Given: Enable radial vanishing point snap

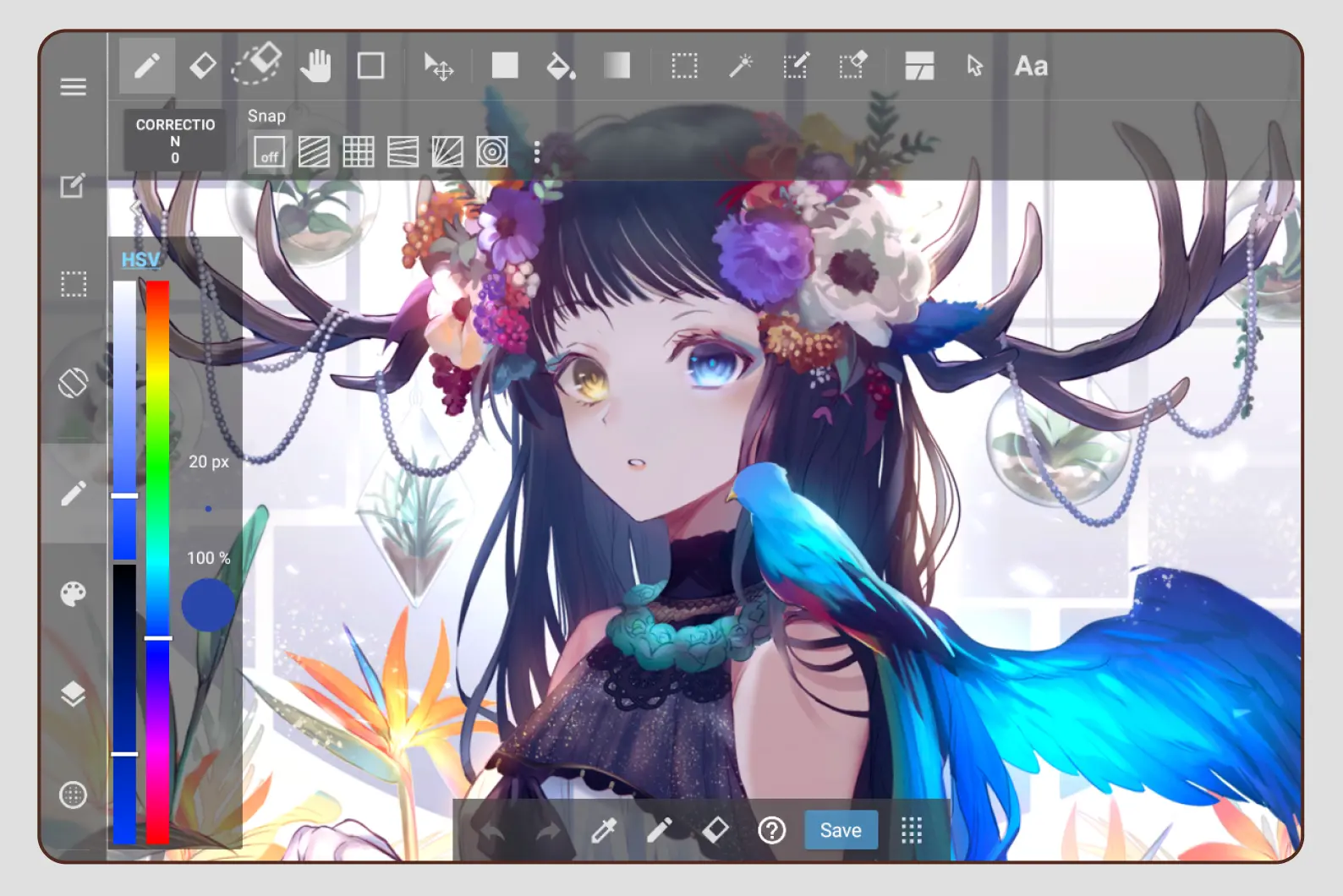Looking at the screenshot, I should point(447,152).
